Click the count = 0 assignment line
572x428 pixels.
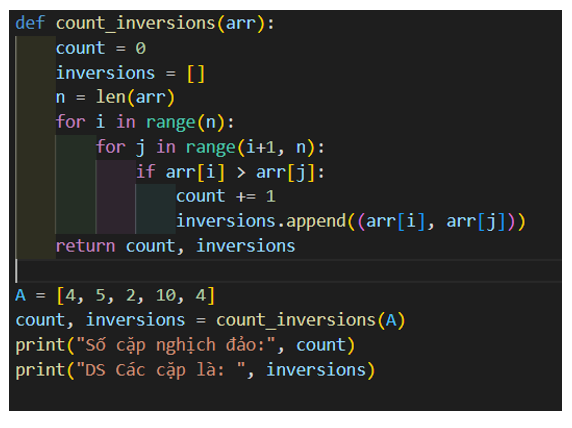[x=101, y=49]
